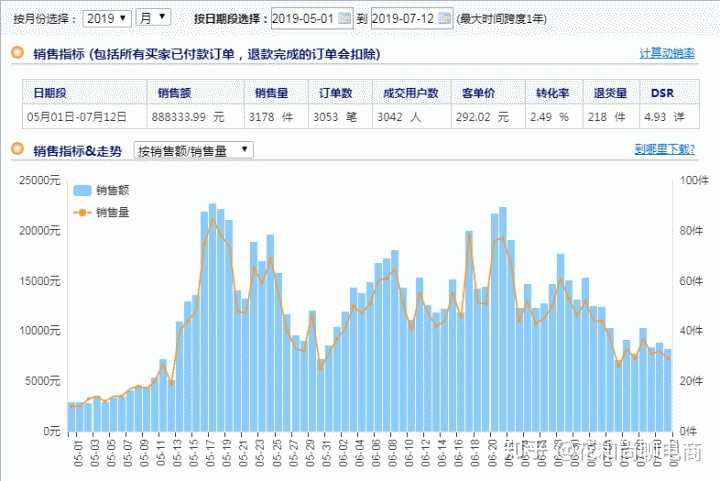Click the 销售额 column header

(x=174, y=93)
